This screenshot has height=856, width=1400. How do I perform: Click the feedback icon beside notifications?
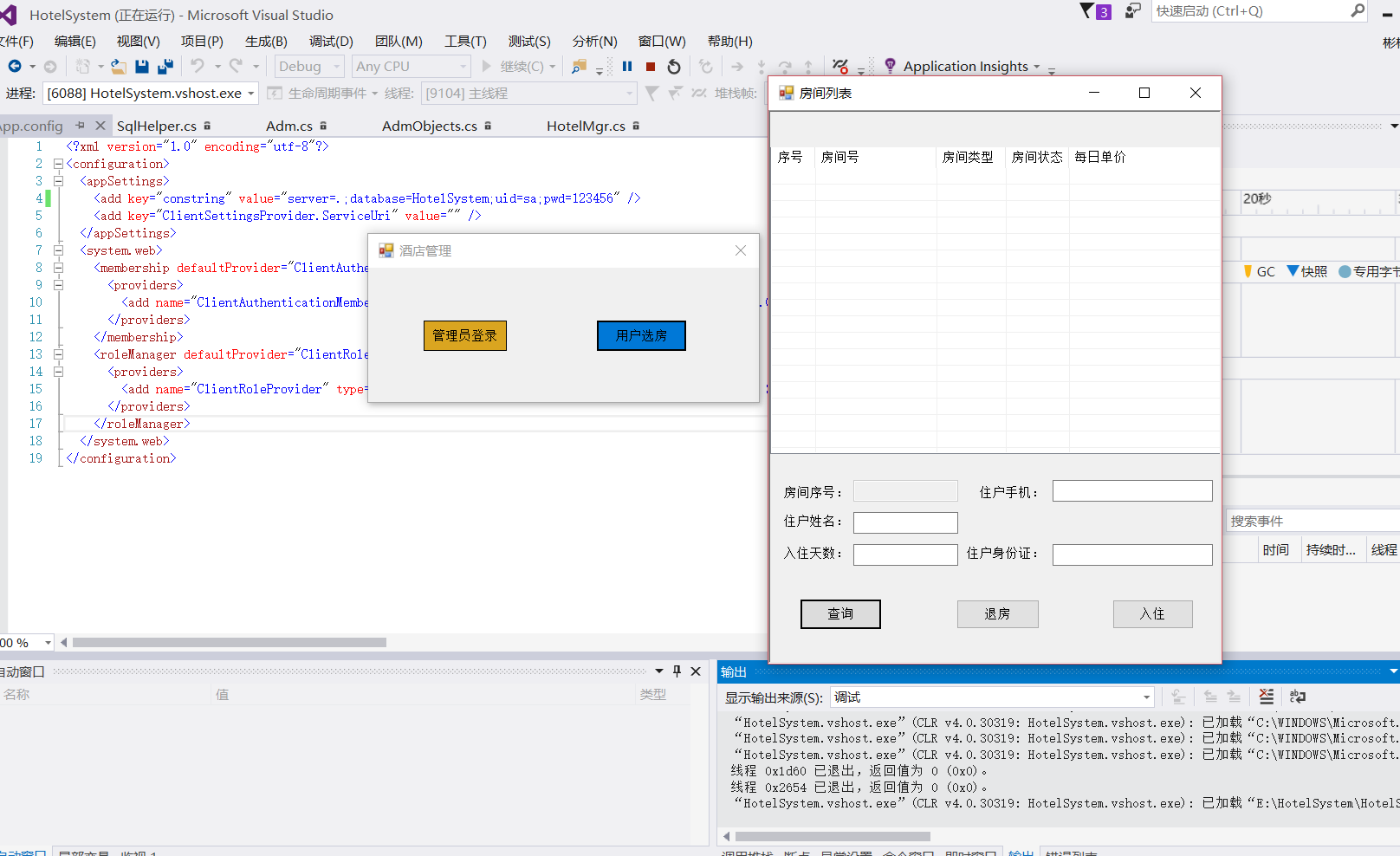pos(1133,11)
